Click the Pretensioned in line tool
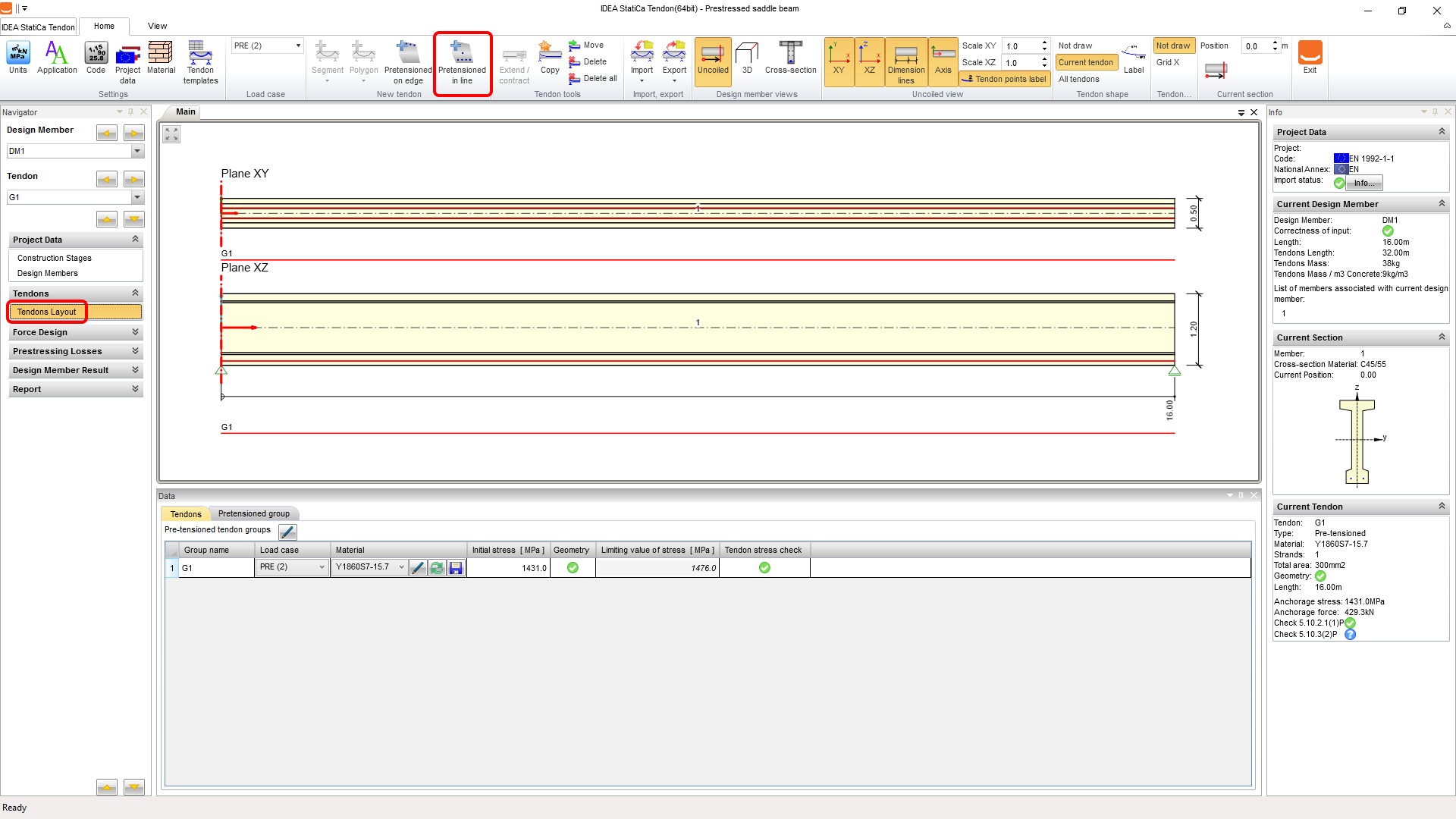1456x819 pixels. [462, 63]
